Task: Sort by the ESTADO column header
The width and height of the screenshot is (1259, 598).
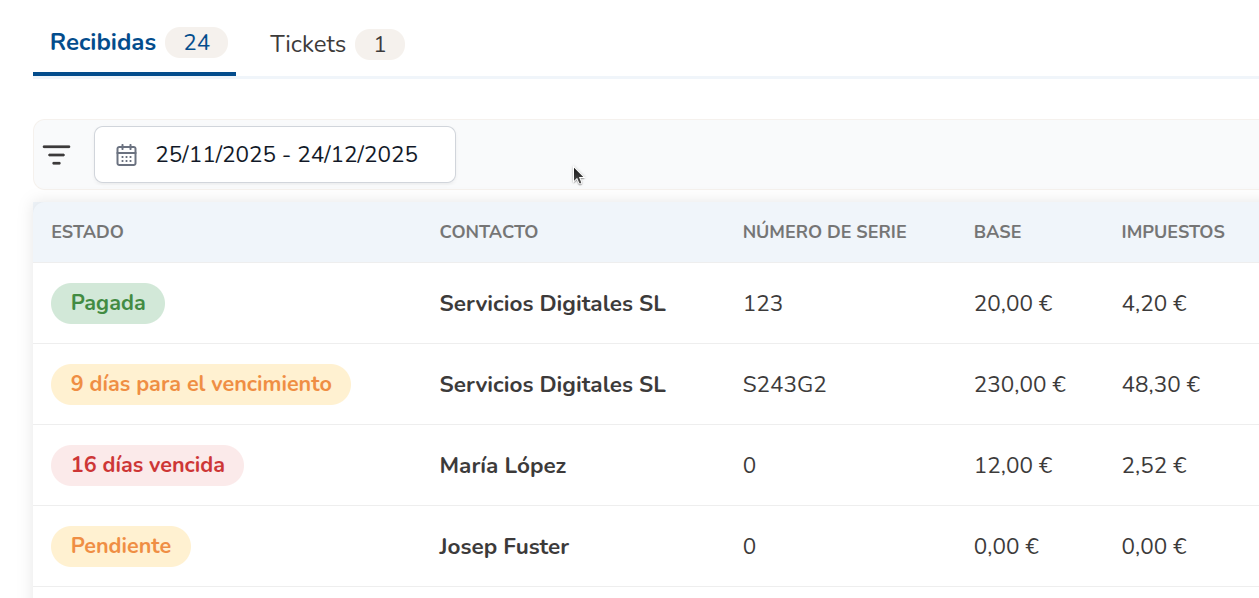Action: click(87, 231)
